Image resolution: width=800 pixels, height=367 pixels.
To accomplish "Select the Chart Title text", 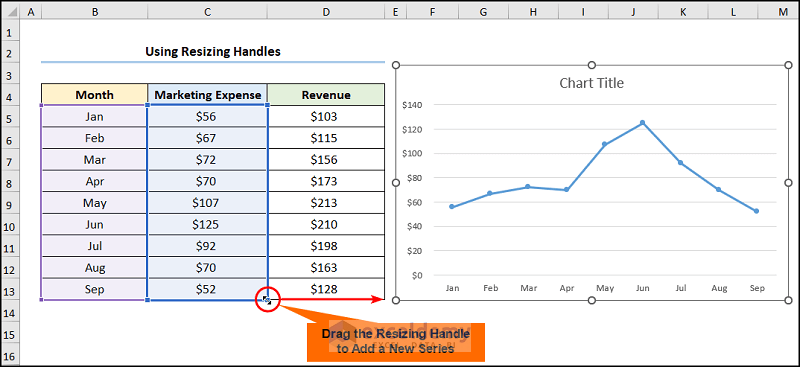I will point(591,83).
